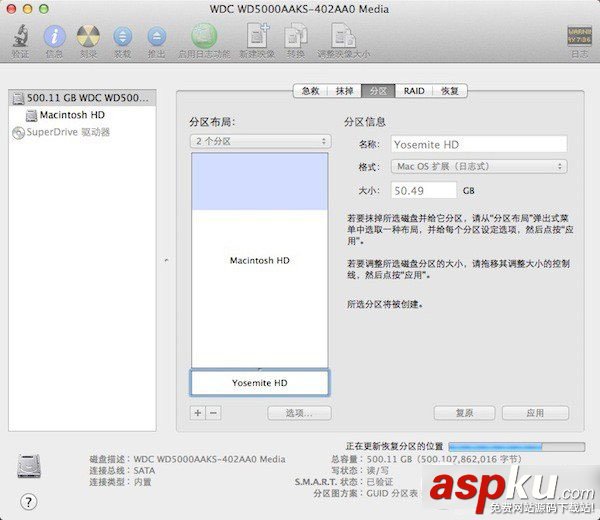Click the 复原 Revert button
Screen dimensions: 600x520
[x=464, y=413]
